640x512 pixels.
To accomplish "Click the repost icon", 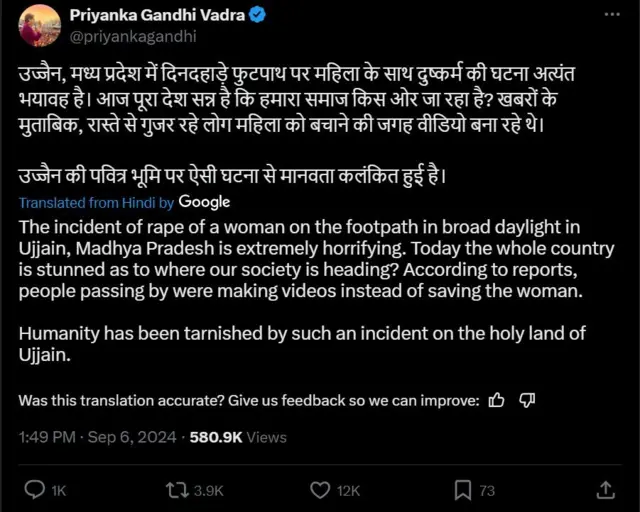I will click(177, 489).
